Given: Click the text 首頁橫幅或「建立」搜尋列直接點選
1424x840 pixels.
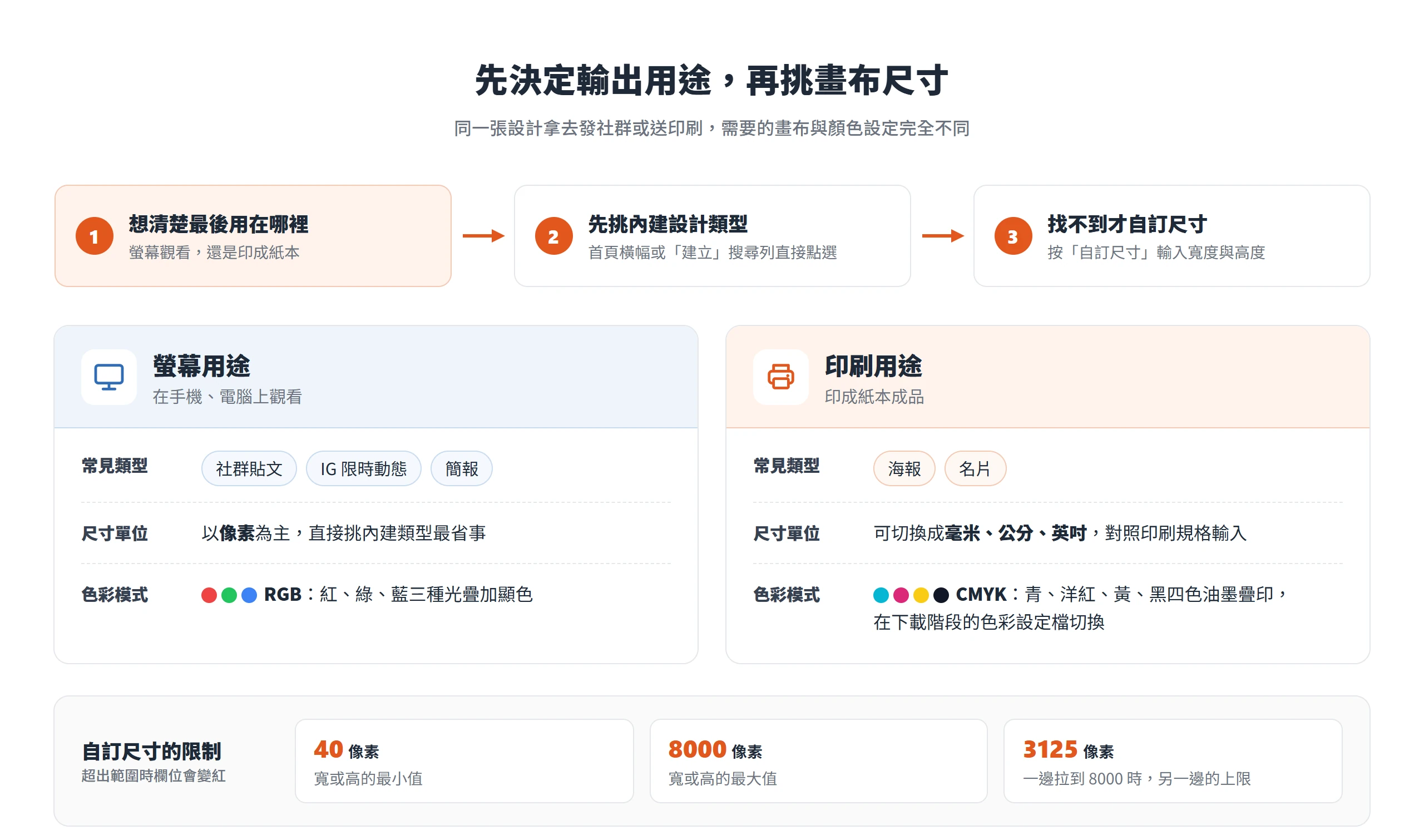Looking at the screenshot, I should pos(713,253).
